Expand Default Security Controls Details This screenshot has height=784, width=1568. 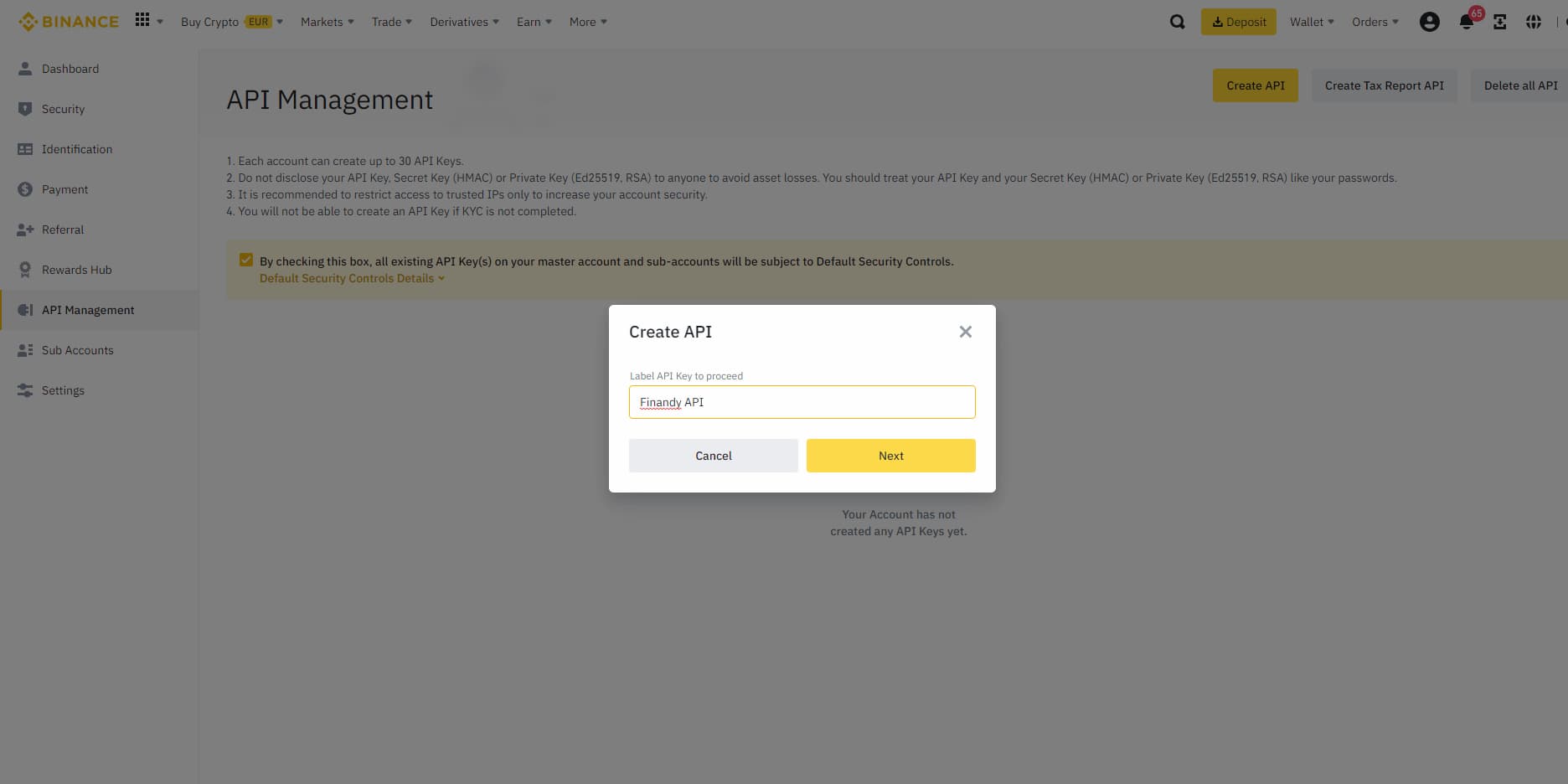tap(352, 278)
